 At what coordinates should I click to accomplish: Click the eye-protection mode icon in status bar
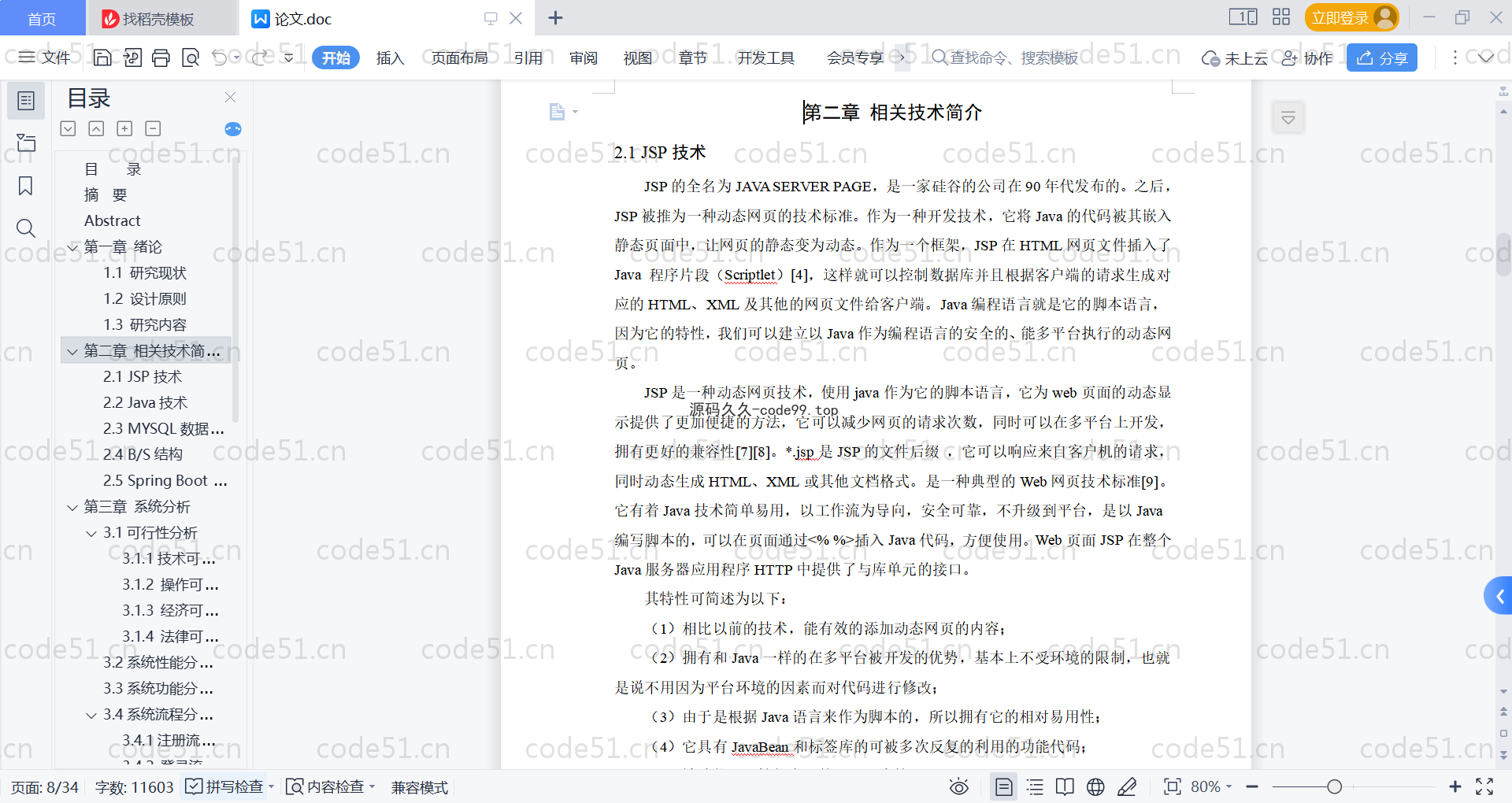coord(958,786)
